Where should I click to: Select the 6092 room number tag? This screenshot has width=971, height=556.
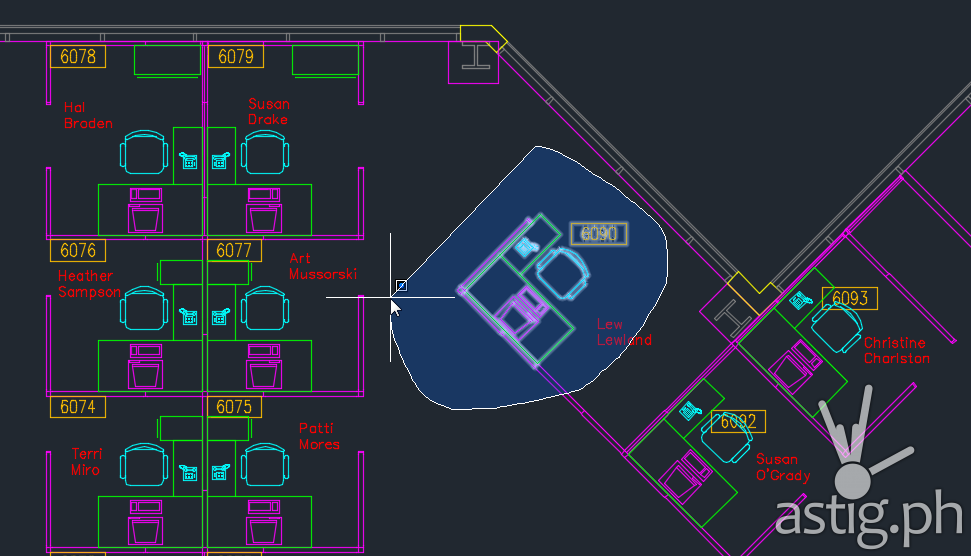[x=738, y=422]
